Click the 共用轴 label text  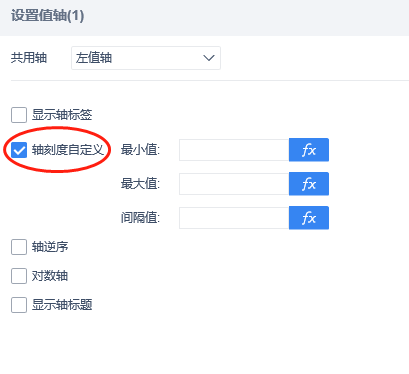(29, 58)
